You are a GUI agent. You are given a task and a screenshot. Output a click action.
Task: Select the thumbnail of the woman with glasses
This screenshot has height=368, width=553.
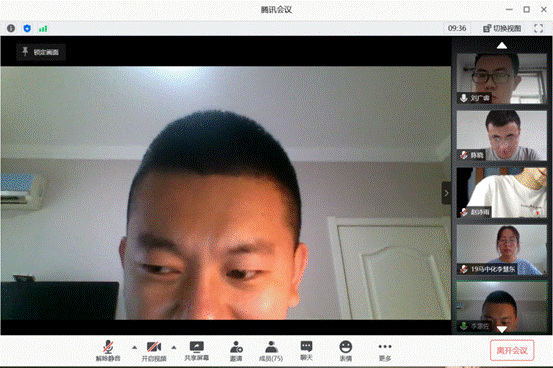coord(502,250)
